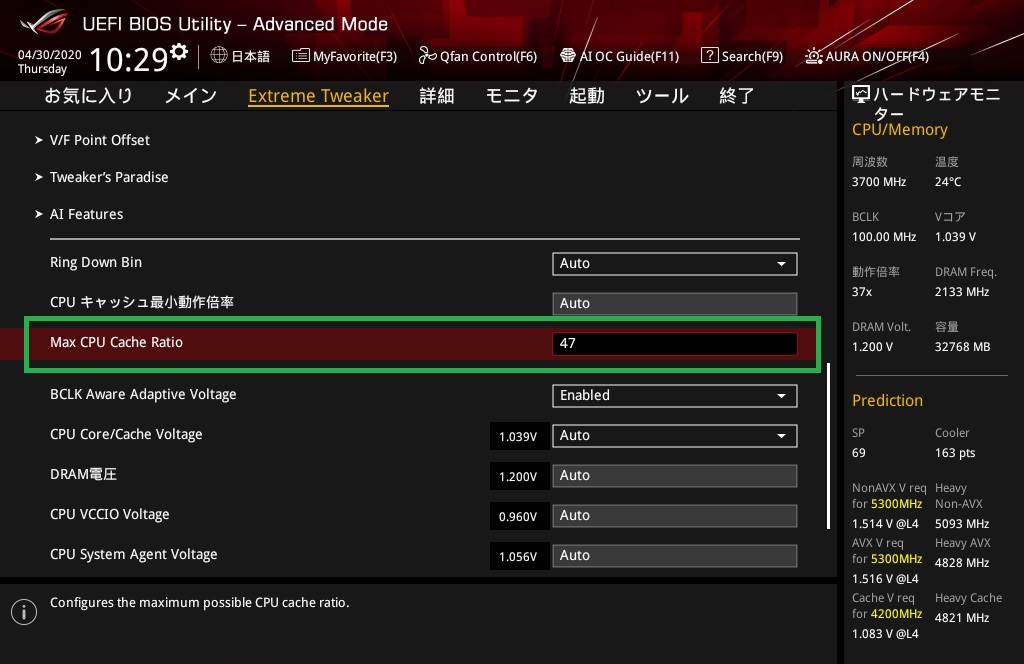Click the 1.200V DRAM voltage readout
1024x664 pixels.
point(519,476)
